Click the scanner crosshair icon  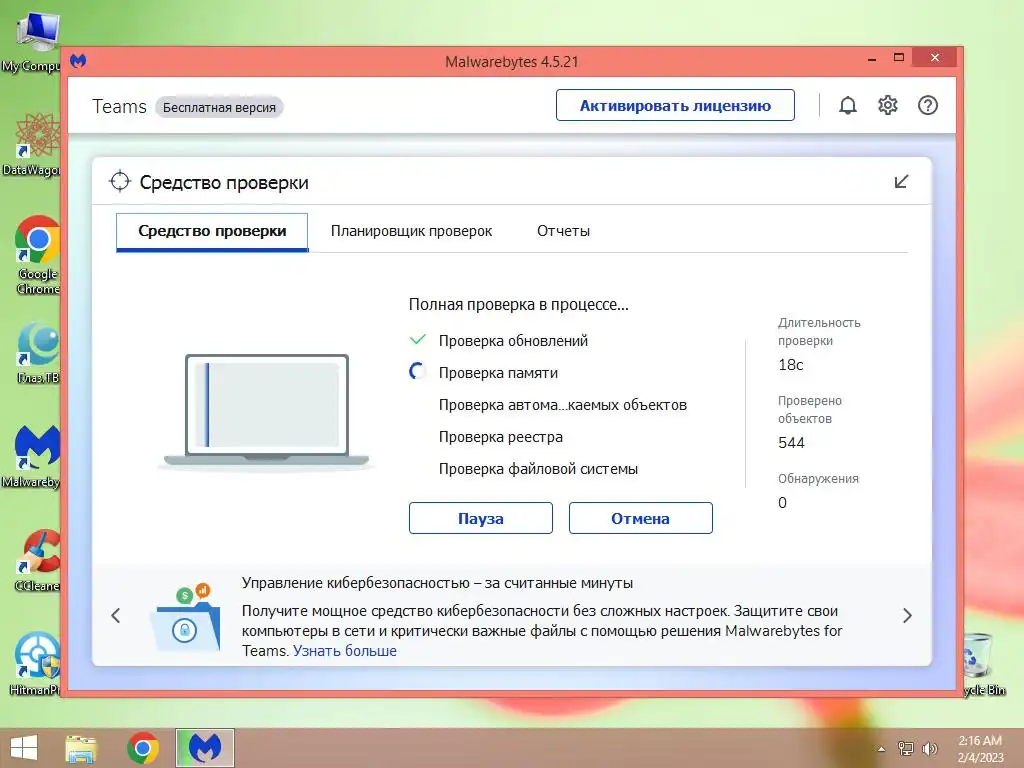click(120, 182)
